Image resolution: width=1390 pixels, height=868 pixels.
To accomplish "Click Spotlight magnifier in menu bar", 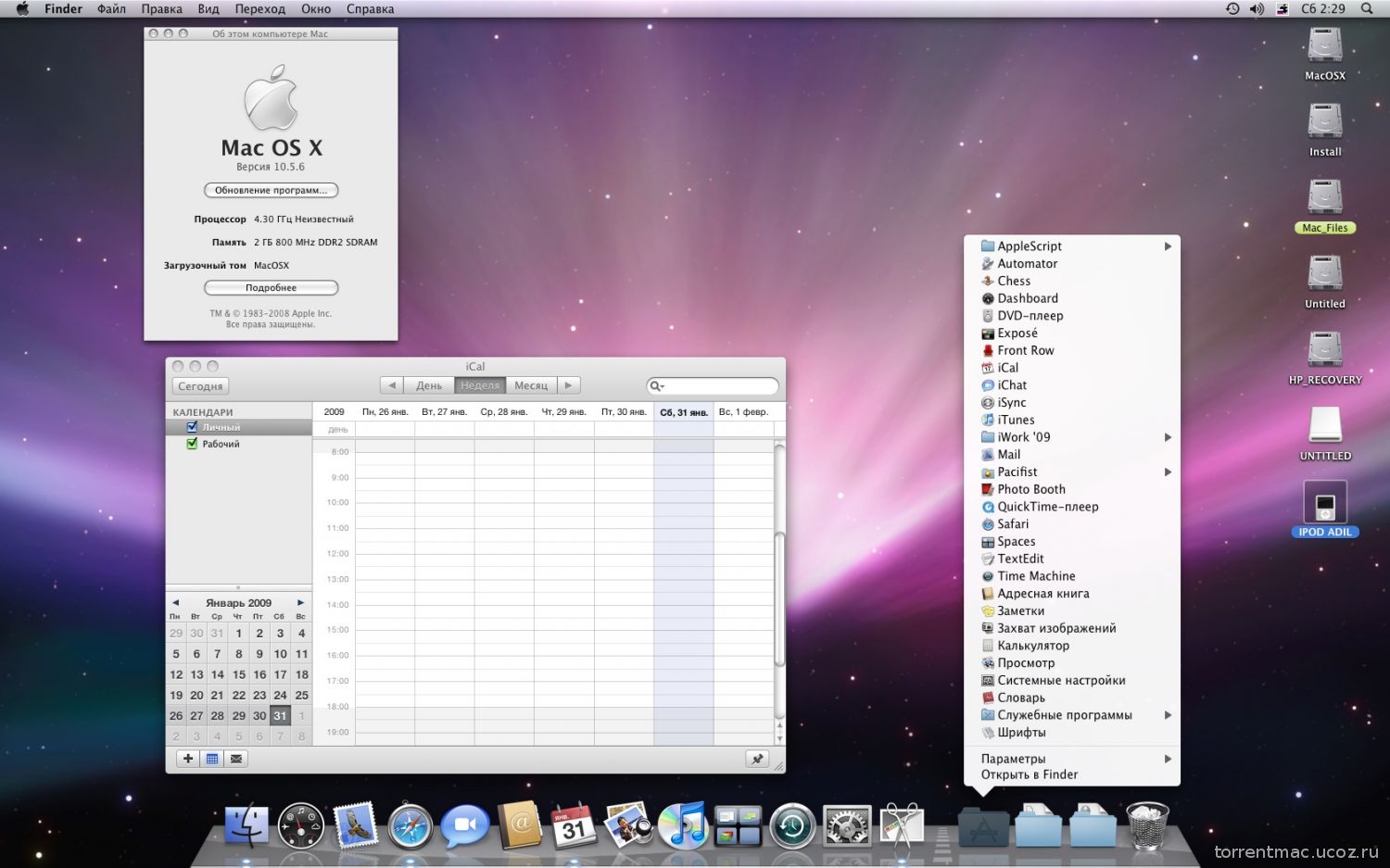I will pos(1367,8).
